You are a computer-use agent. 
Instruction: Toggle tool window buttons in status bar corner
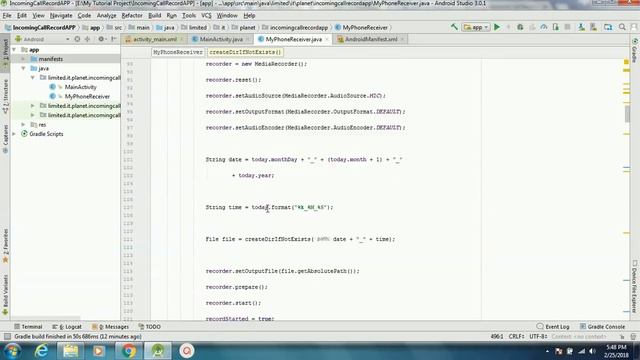tap(7, 336)
